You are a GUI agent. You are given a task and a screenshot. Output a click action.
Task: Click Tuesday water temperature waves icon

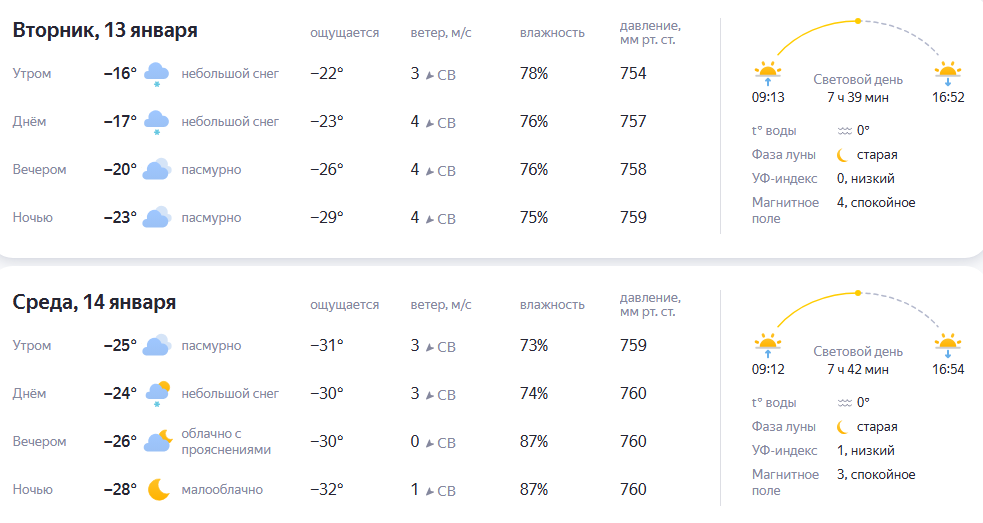point(844,131)
